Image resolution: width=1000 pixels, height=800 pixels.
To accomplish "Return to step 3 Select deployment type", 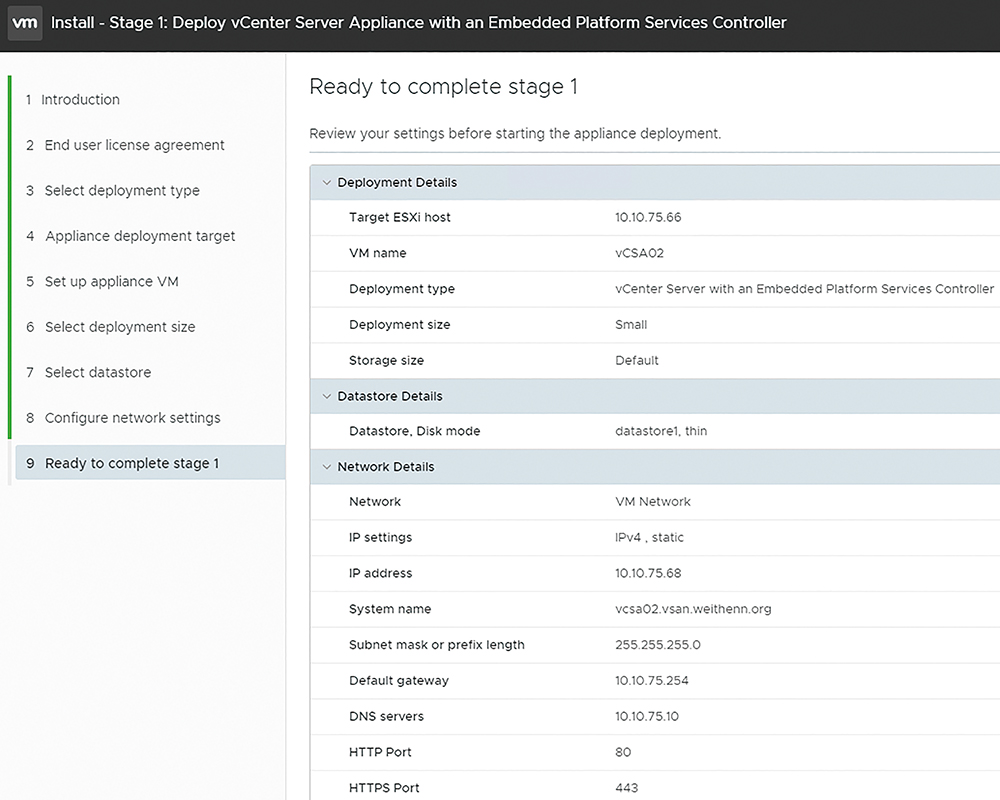I will (113, 191).
